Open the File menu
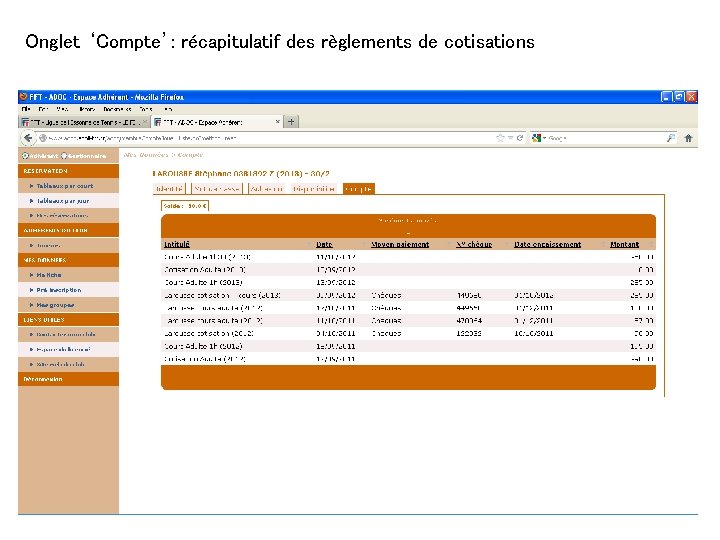The height and width of the screenshot is (540, 720). (x=26, y=109)
